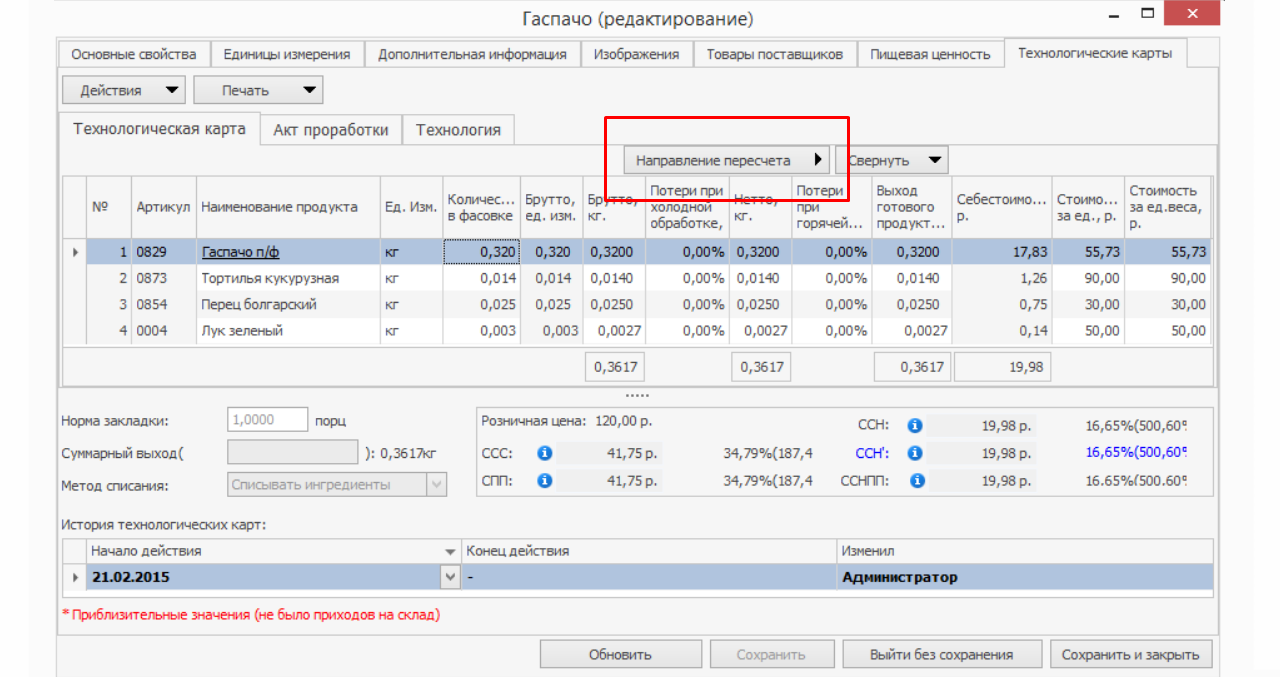1280x677 pixels.
Task: Maximize the Гаспачо editing window
Action: click(x=1150, y=15)
